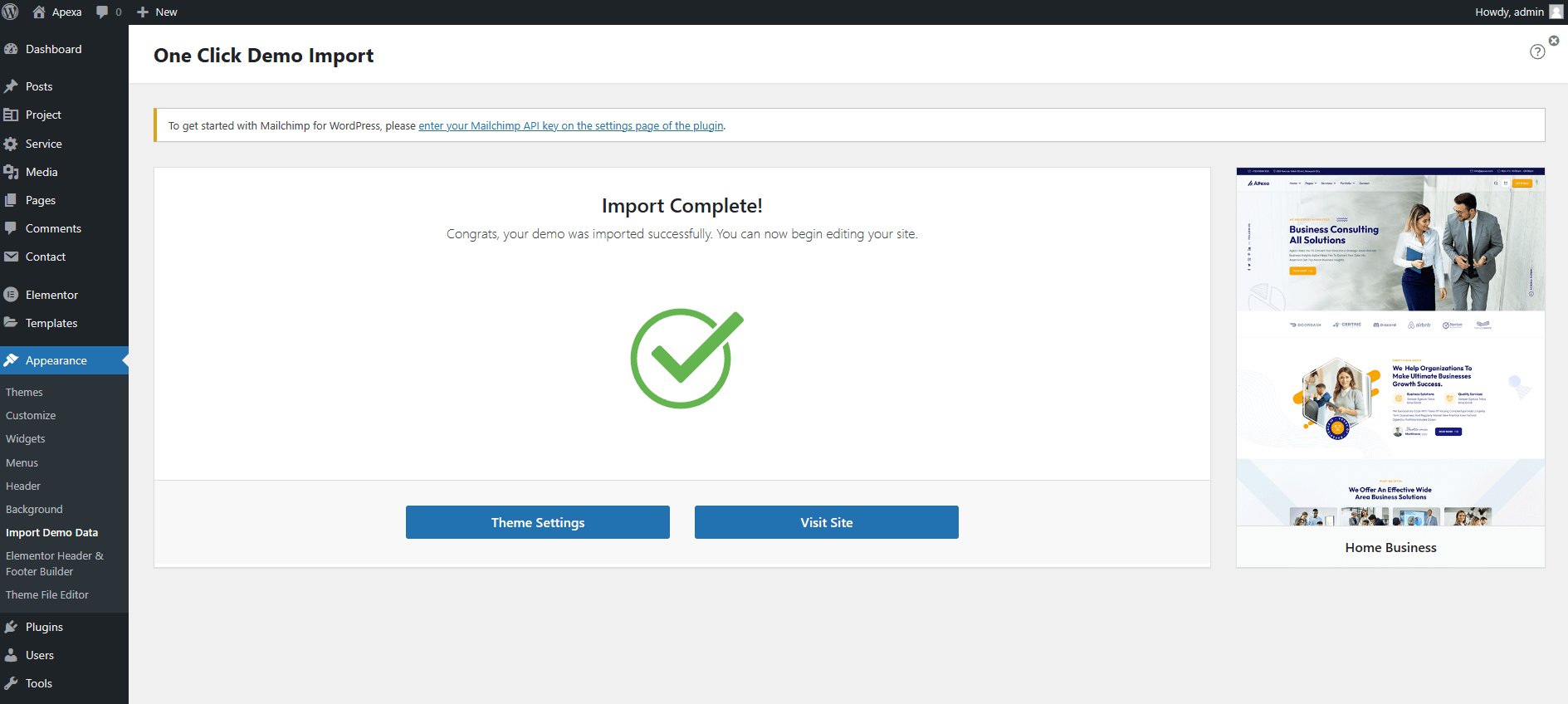Viewport: 1568px width, 704px height.
Task: Click the comments bubble icon in admin bar
Action: (102, 12)
